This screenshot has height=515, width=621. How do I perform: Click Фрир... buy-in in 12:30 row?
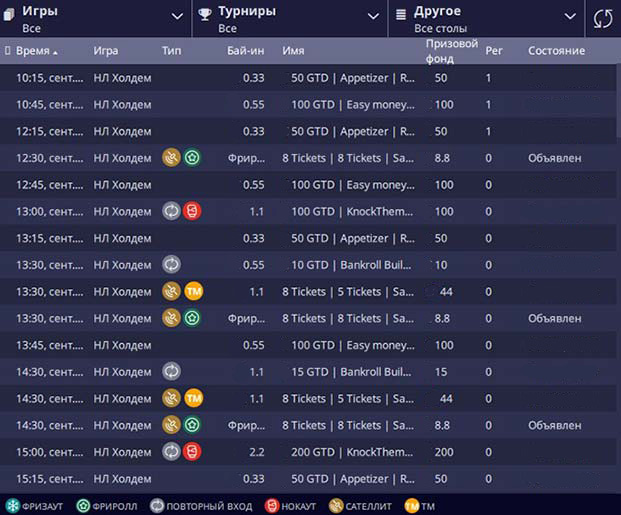(x=246, y=158)
